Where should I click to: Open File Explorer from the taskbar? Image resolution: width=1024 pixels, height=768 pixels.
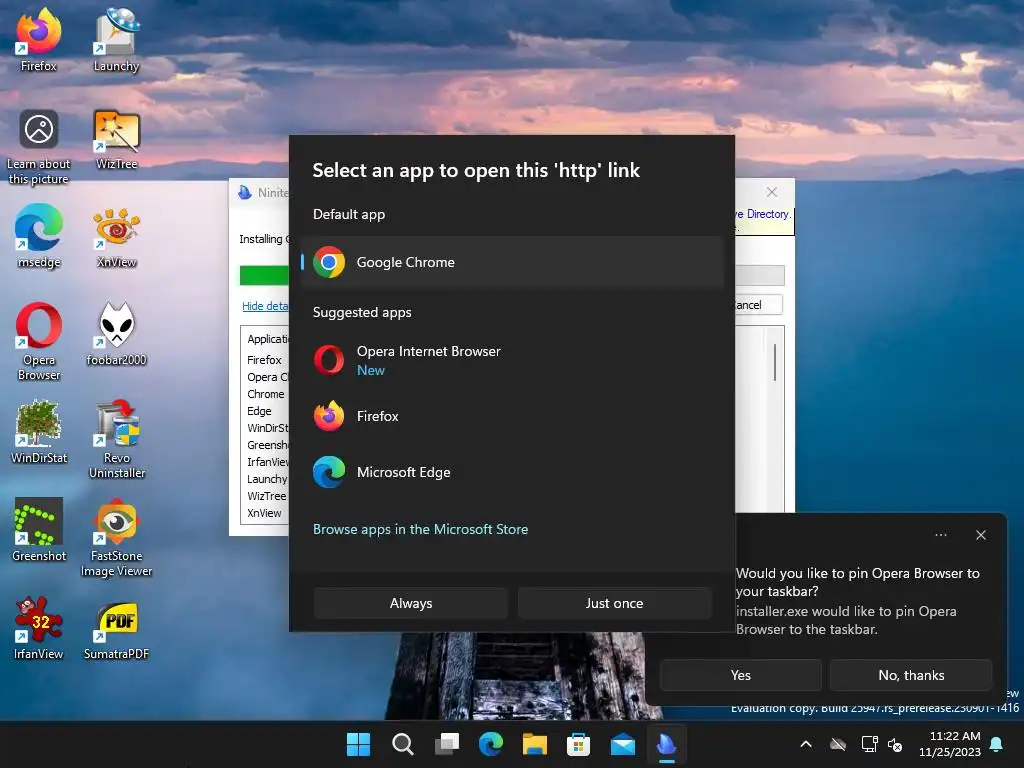(535, 744)
